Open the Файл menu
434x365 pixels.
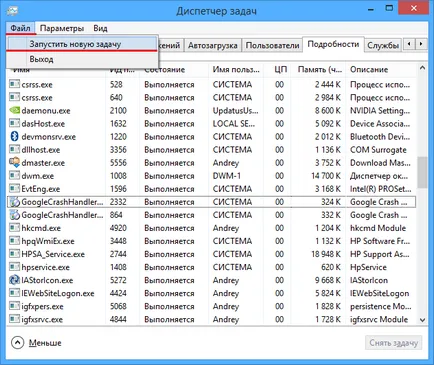pos(20,28)
